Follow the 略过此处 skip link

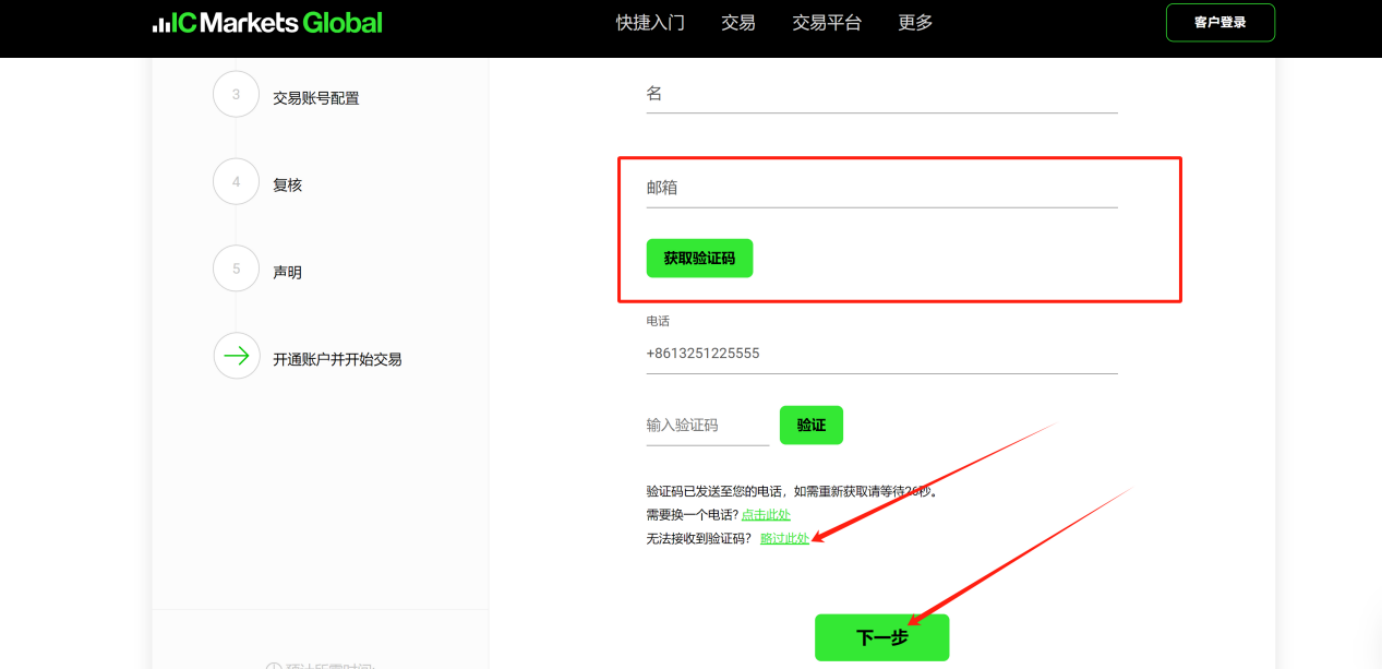tap(784, 538)
